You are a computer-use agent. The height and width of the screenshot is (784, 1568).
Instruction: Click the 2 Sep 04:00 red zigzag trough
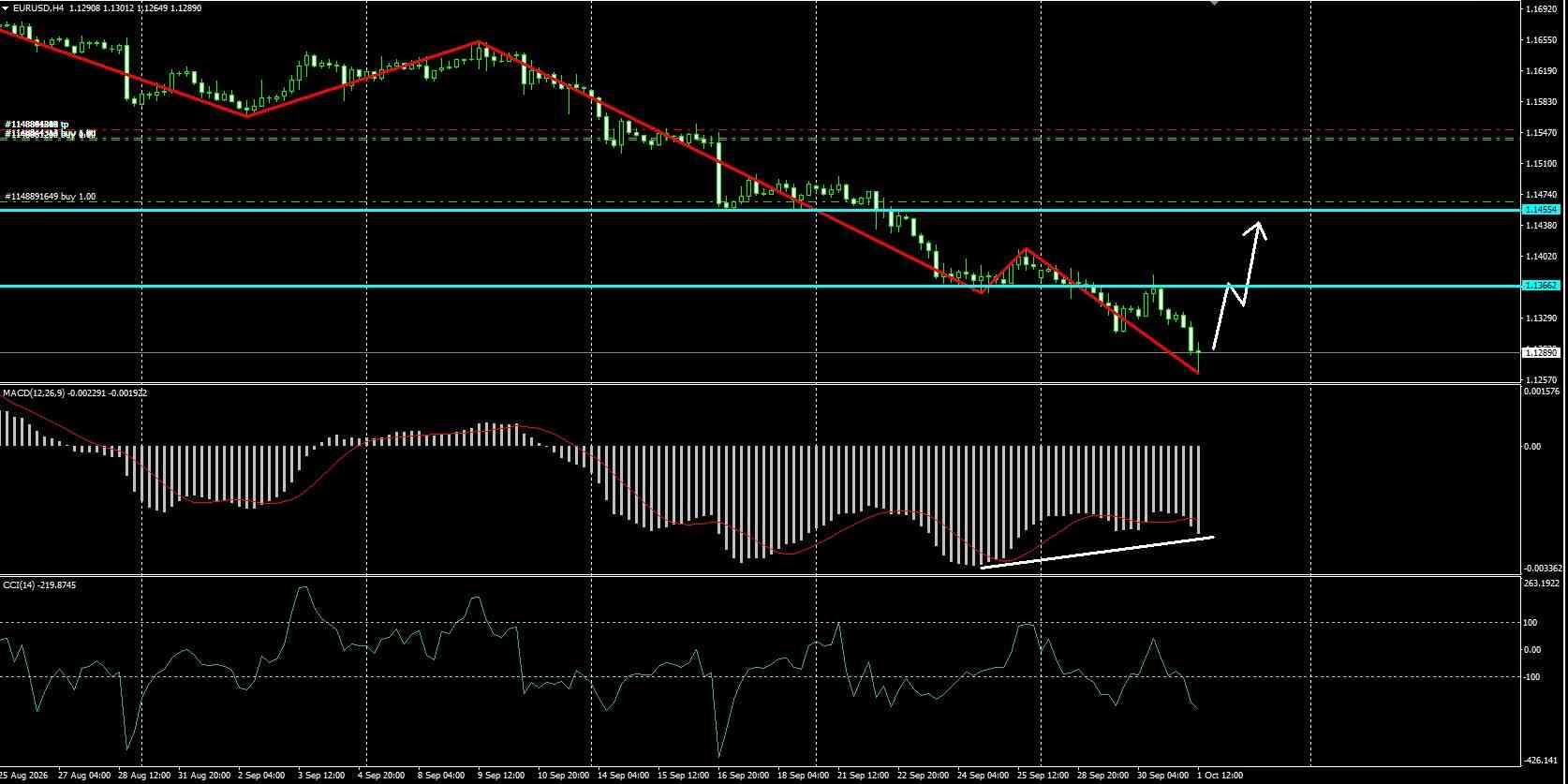click(246, 115)
